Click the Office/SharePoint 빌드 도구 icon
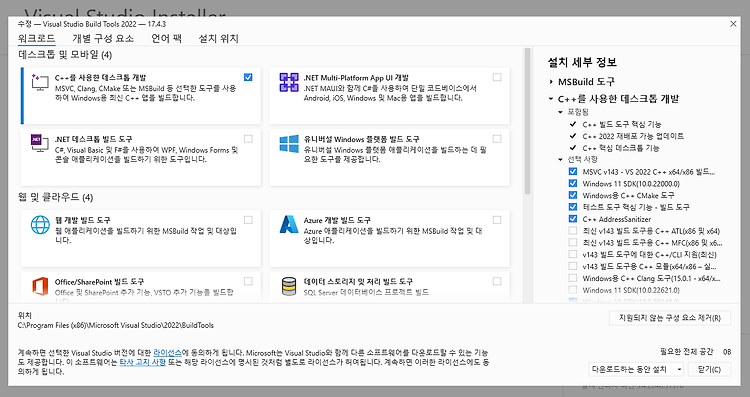 point(40,286)
